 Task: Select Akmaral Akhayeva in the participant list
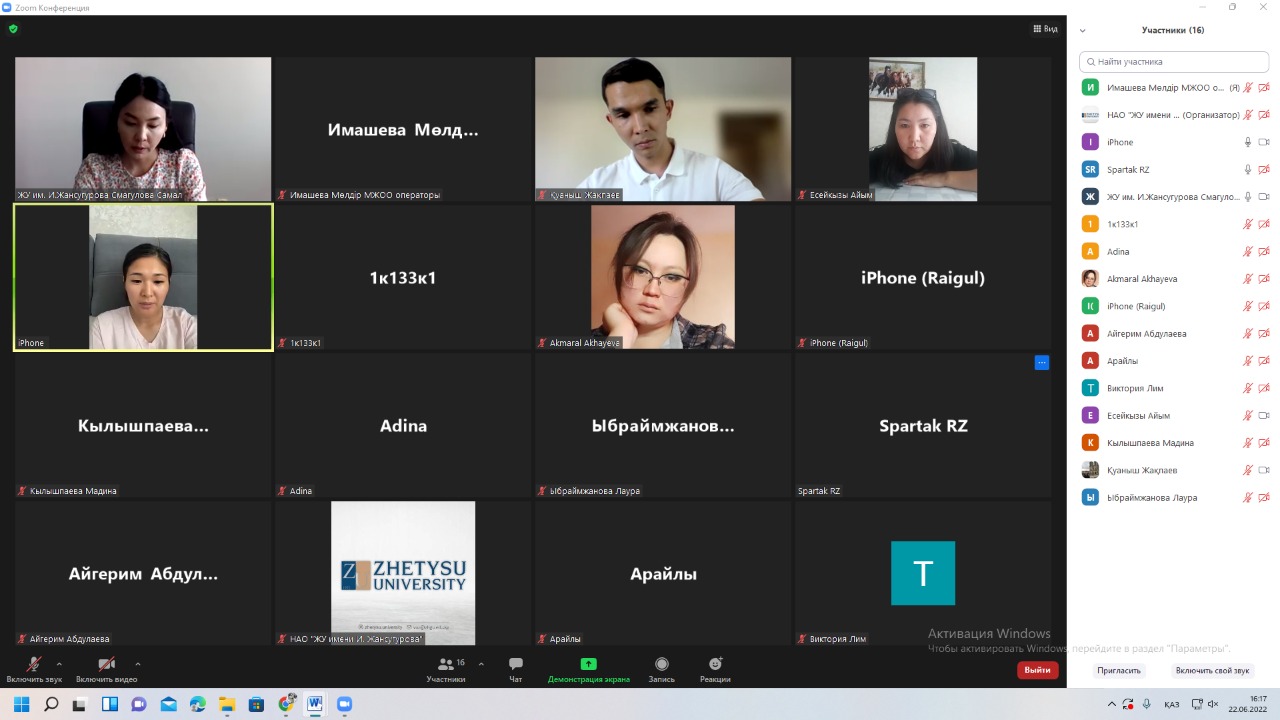(1141, 279)
